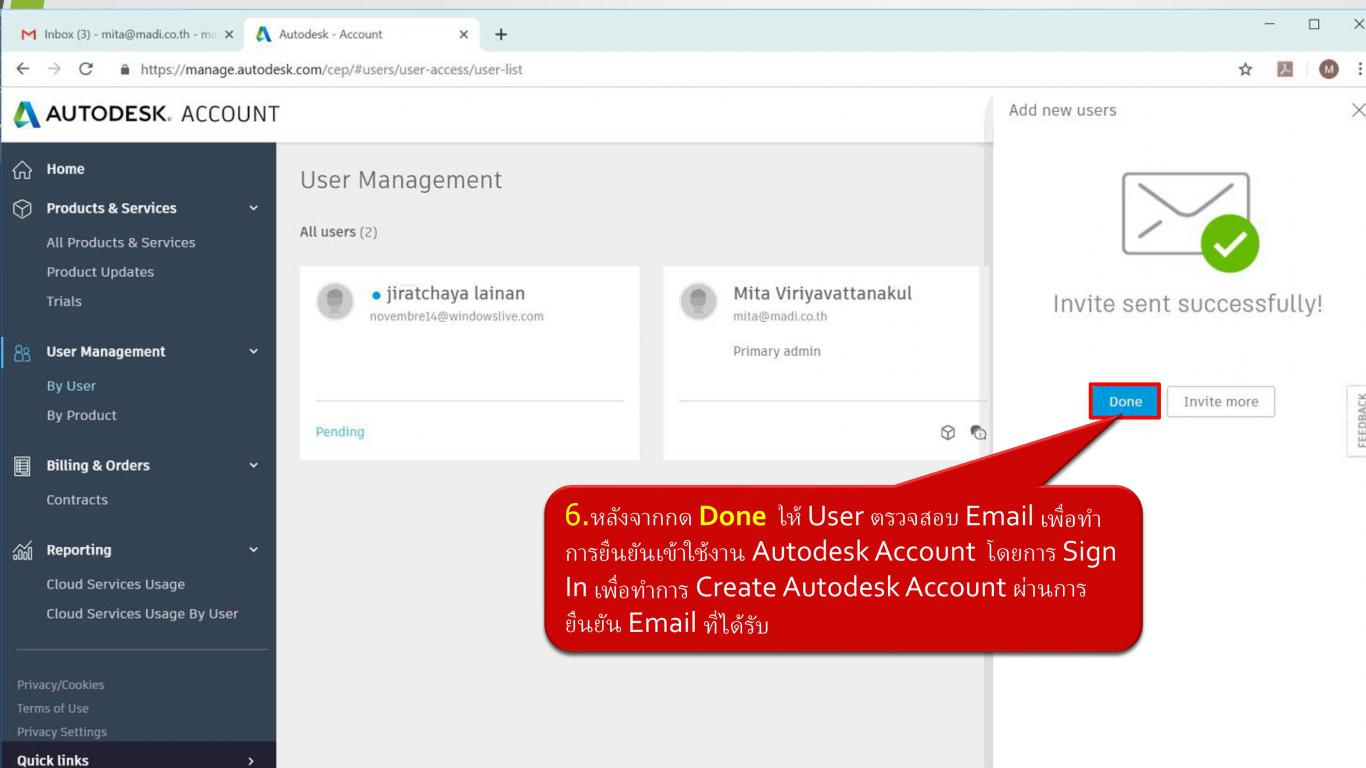This screenshot has height=768, width=1366.
Task: Click jiratchaya lainan's avatar icon
Action: pos(335,301)
